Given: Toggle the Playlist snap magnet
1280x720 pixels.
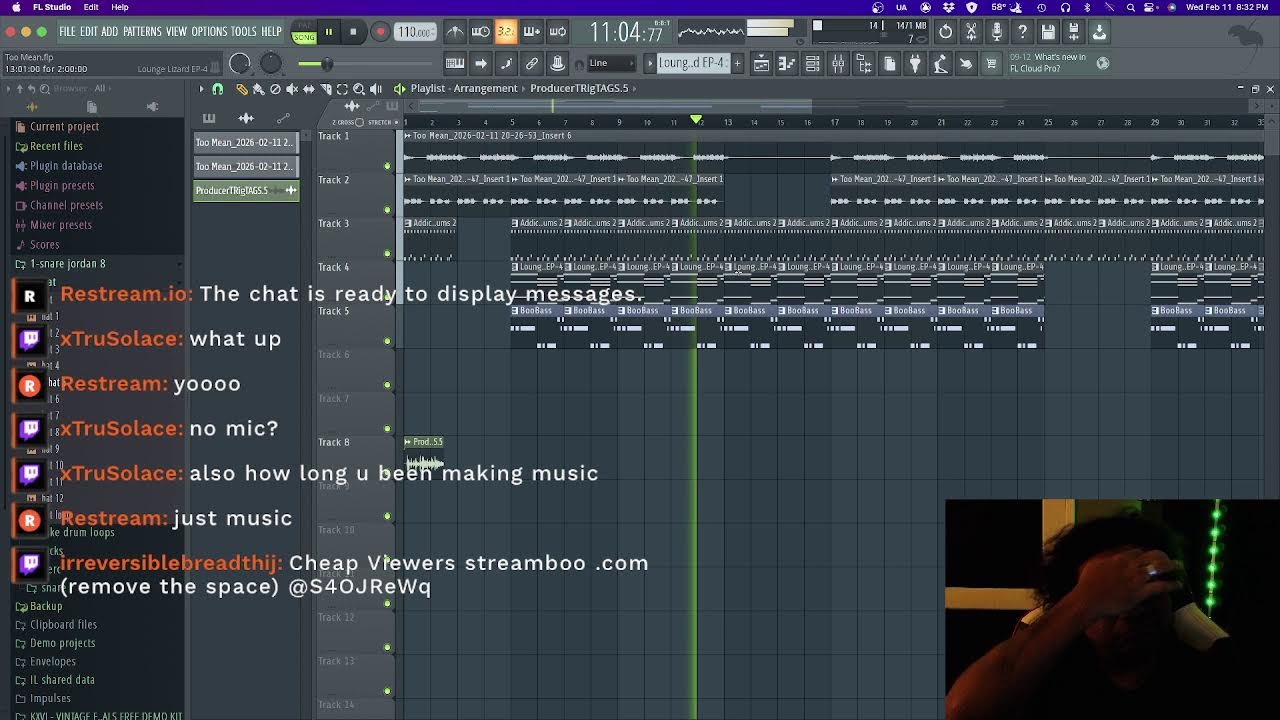Looking at the screenshot, I should point(217,89).
